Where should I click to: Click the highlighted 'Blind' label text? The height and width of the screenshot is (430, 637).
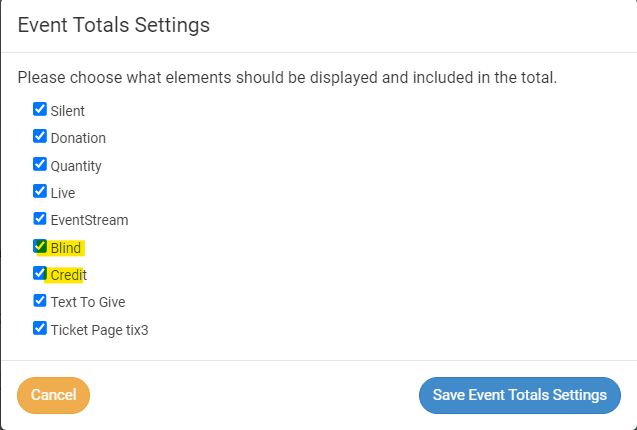66,247
